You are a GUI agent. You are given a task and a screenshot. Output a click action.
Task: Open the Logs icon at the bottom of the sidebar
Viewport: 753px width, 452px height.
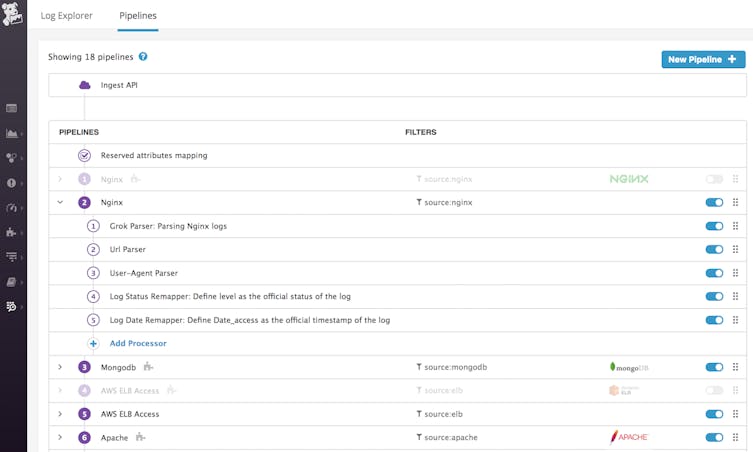pyautogui.click(x=12, y=306)
